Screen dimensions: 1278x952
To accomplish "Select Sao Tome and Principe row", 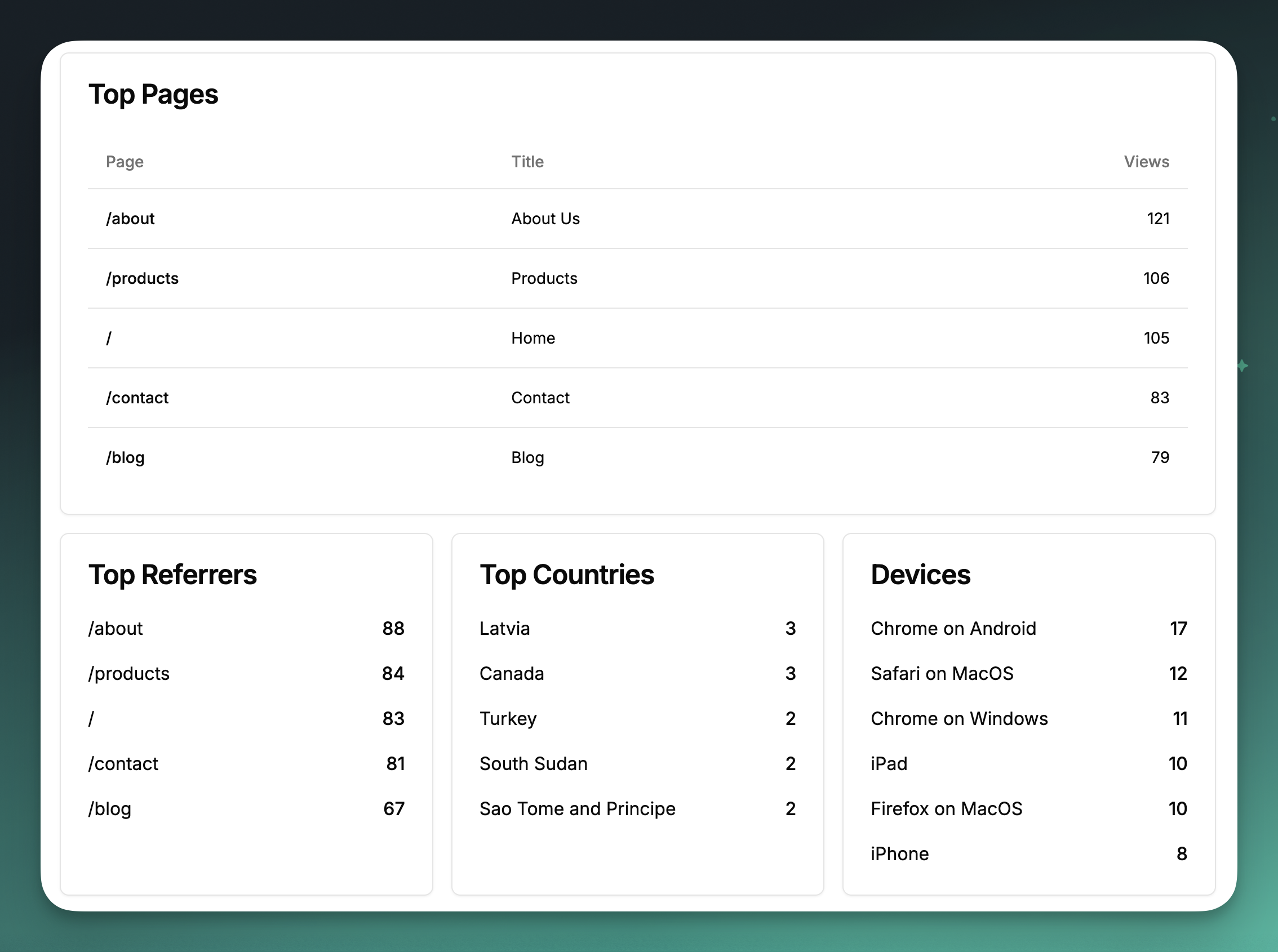I will click(637, 809).
